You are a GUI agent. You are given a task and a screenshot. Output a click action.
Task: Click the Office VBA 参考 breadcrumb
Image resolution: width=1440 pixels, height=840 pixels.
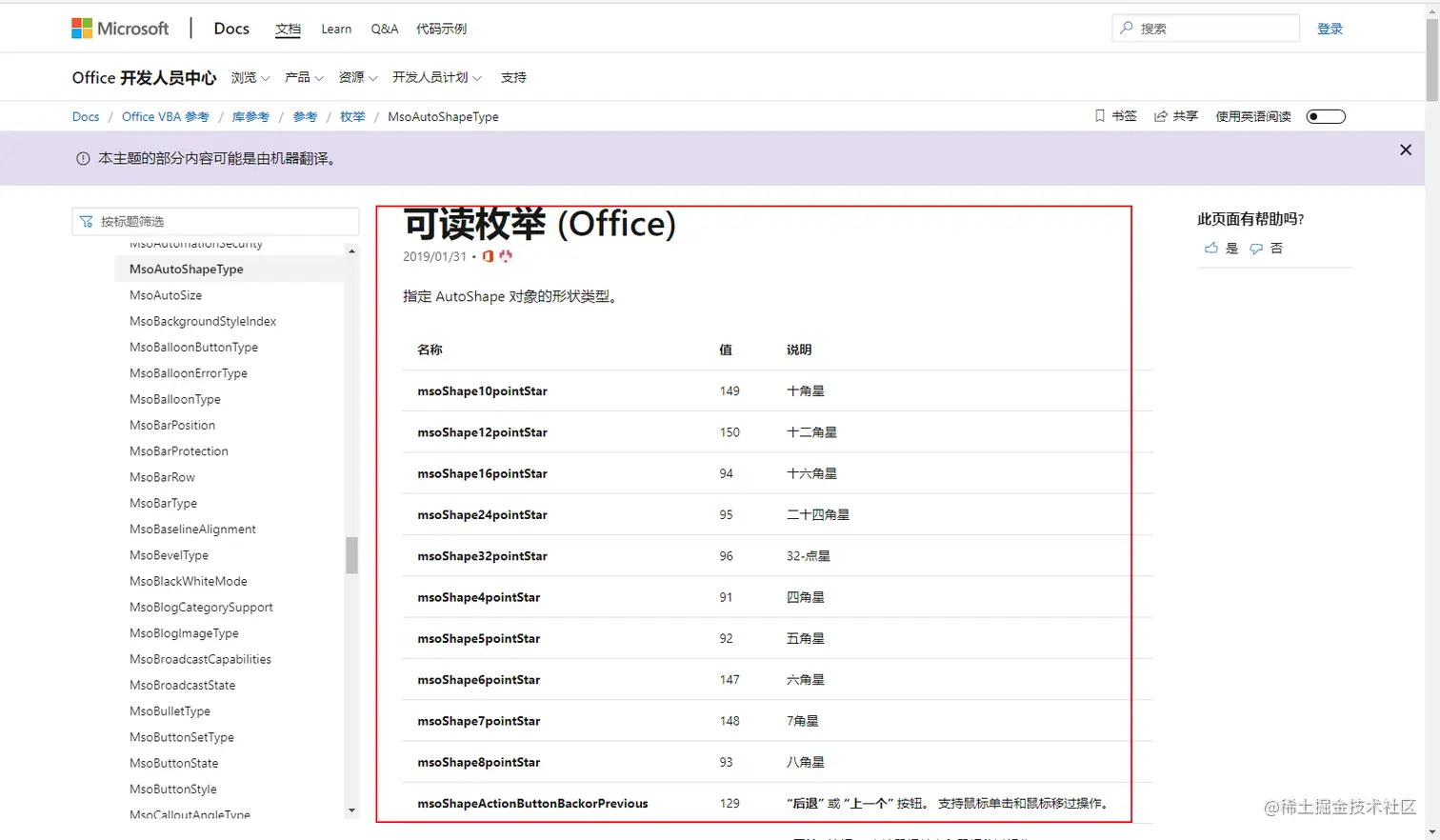(165, 116)
